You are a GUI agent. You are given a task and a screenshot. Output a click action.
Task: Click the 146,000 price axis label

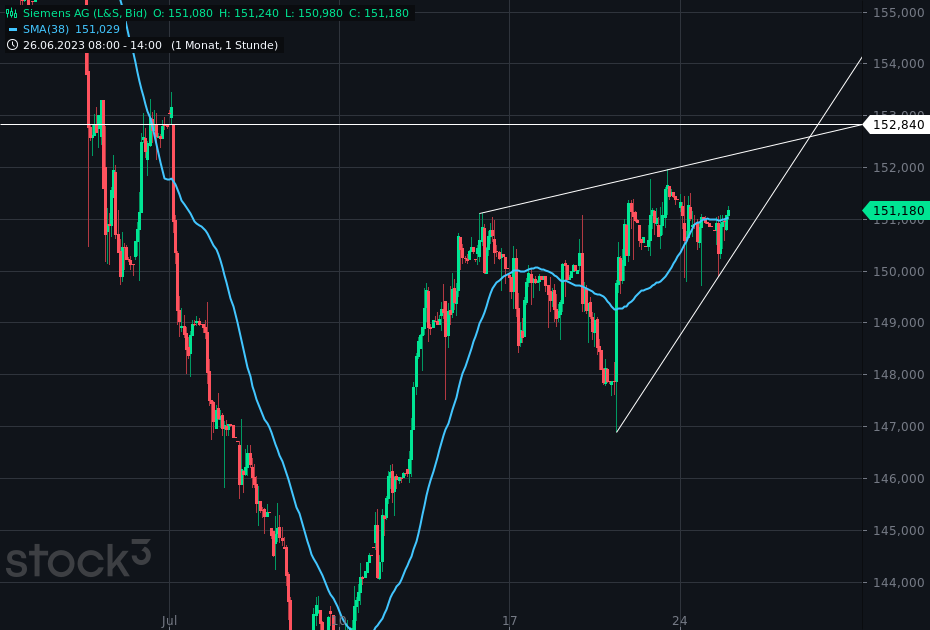tap(899, 478)
